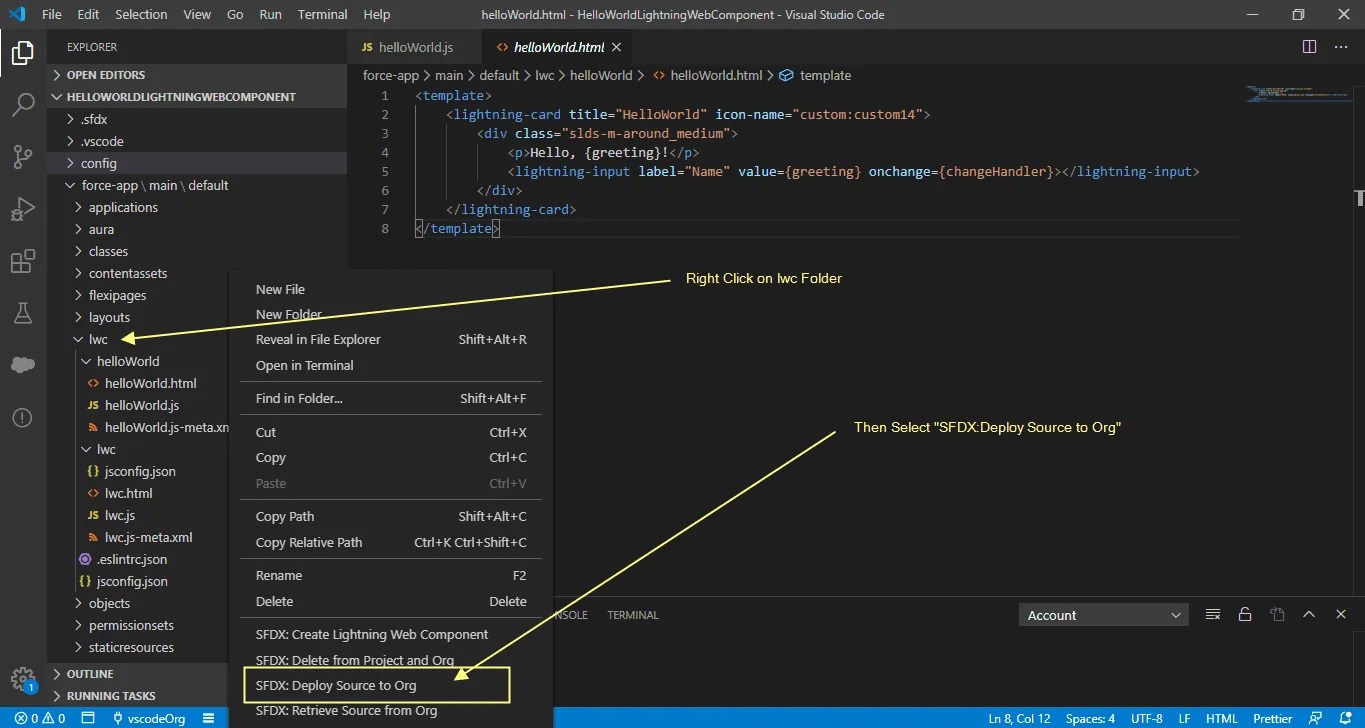Viewport: 1365px width, 728px height.
Task: Toggle the split editor layout
Action: click(1309, 46)
